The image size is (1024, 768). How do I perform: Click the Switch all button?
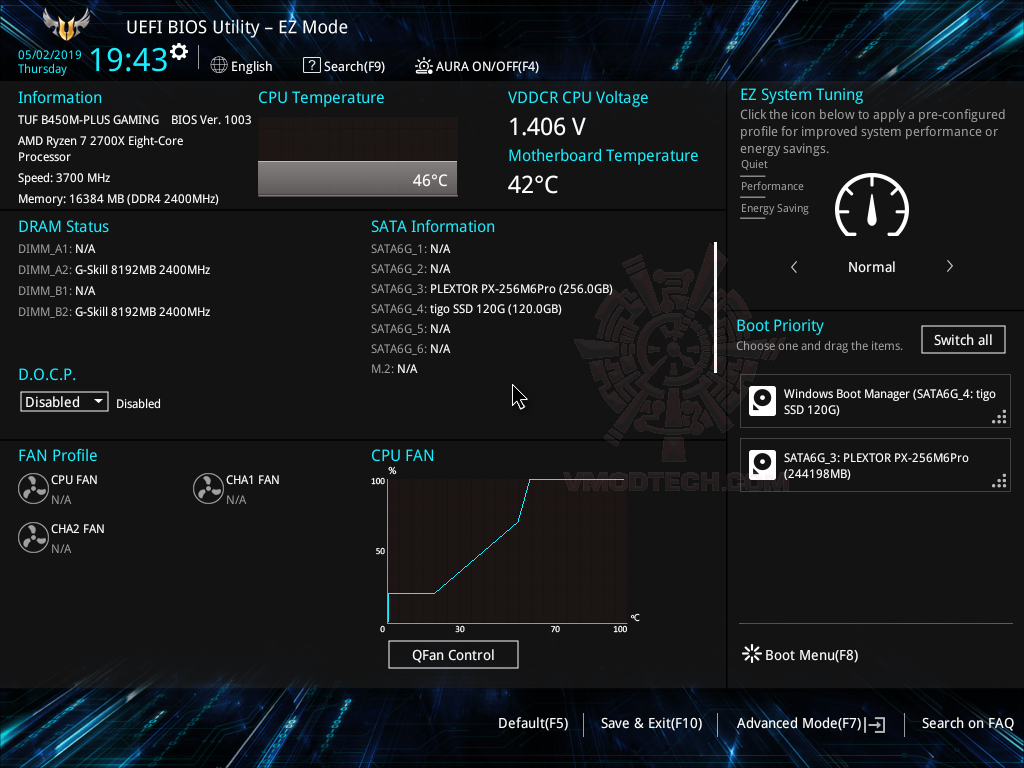pyautogui.click(x=963, y=340)
